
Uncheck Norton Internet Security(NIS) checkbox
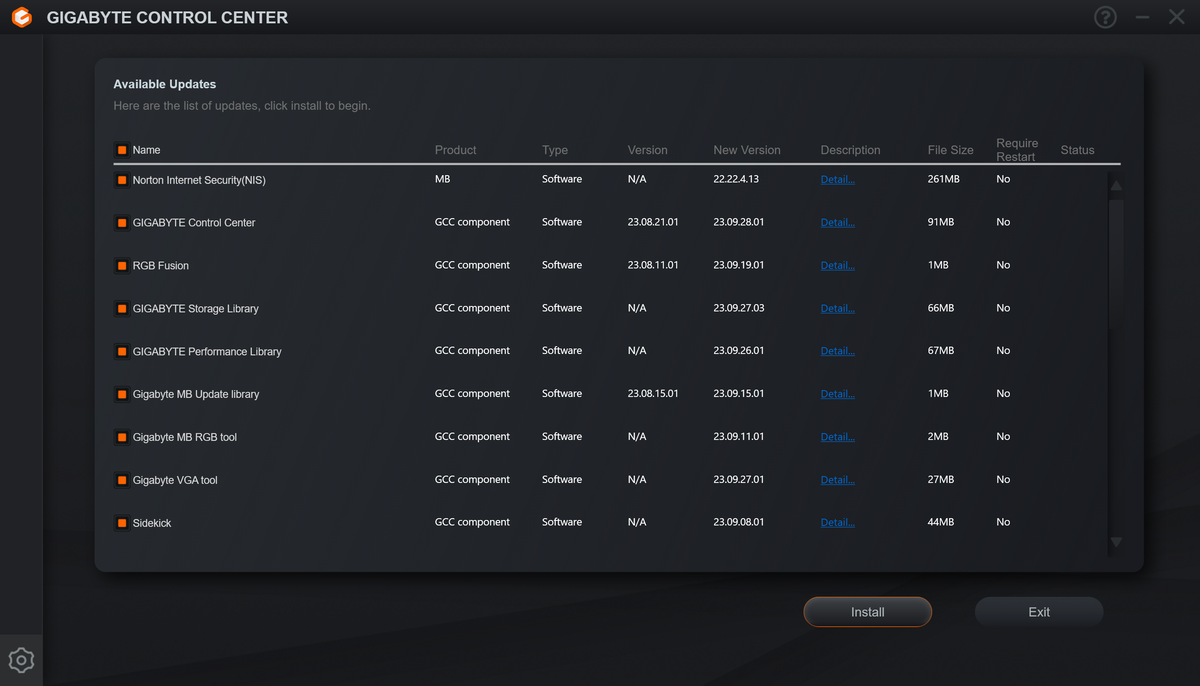tap(121, 180)
